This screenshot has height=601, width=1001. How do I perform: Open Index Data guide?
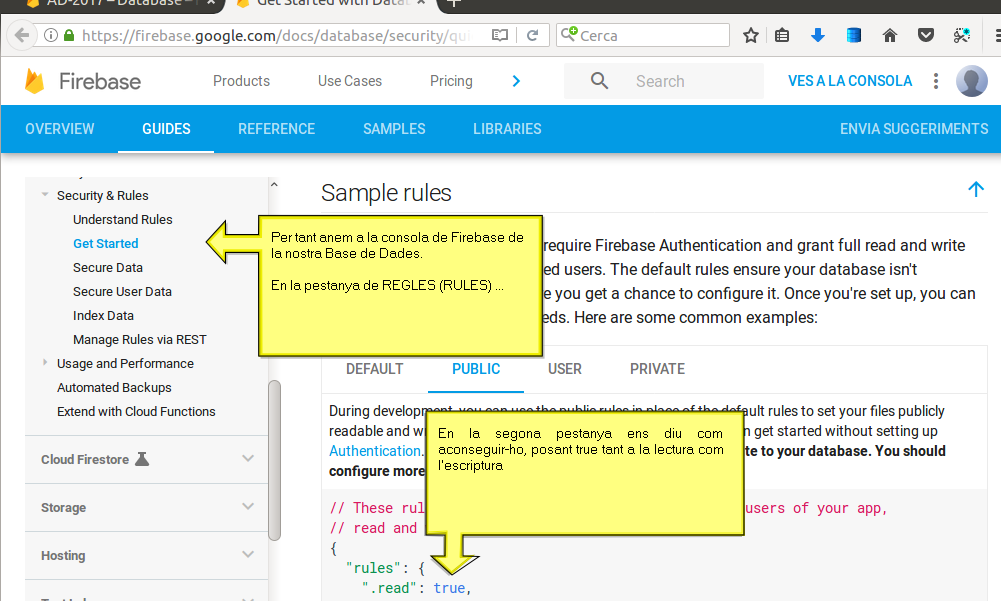pos(103,316)
